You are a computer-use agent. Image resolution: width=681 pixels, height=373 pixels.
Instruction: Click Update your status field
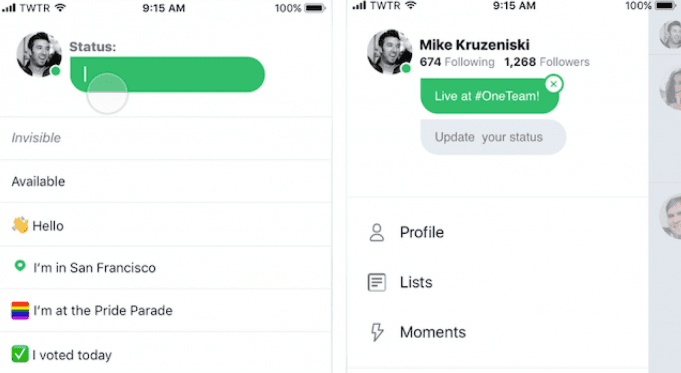pyautogui.click(x=493, y=137)
